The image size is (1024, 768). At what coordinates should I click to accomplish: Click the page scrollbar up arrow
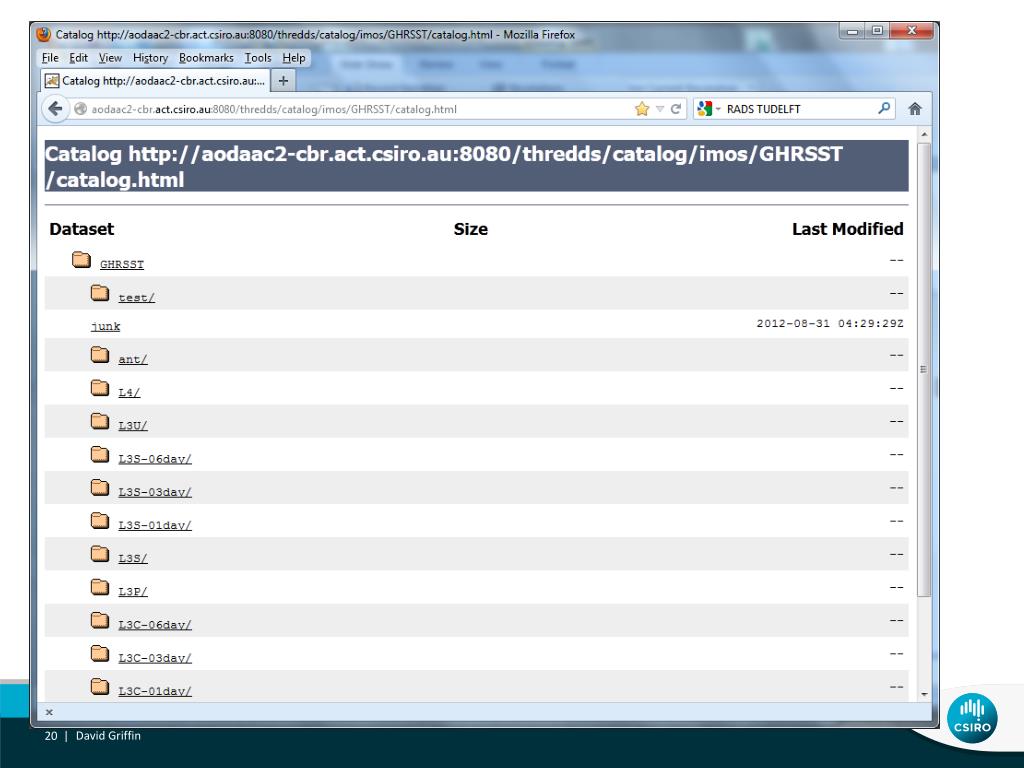point(923,135)
